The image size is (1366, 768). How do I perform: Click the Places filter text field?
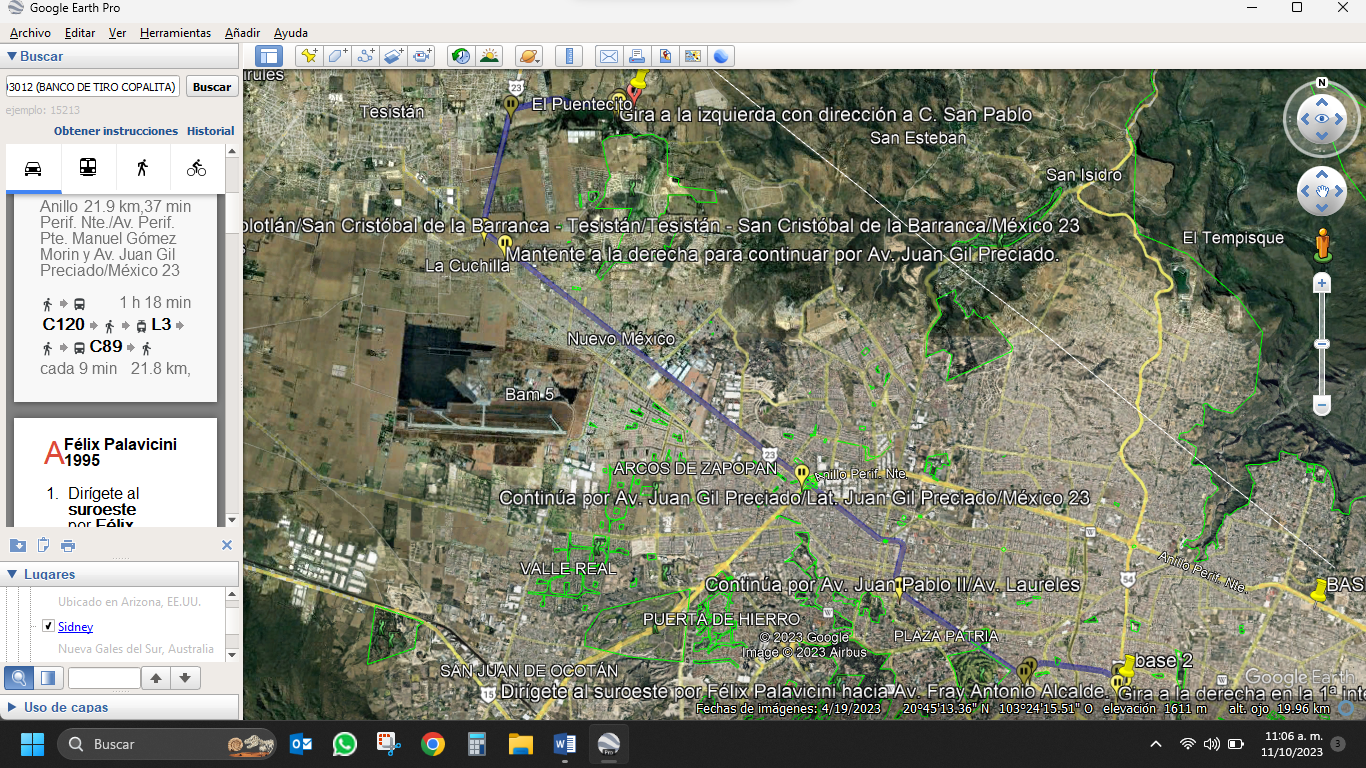(104, 678)
